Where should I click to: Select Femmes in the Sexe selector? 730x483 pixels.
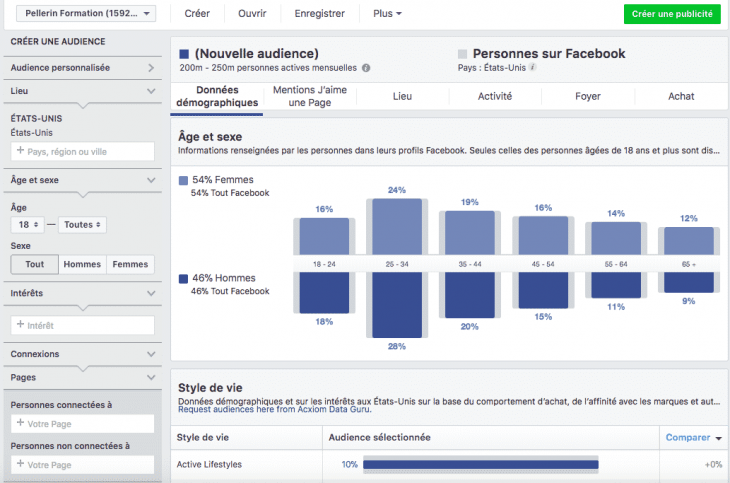(130, 265)
